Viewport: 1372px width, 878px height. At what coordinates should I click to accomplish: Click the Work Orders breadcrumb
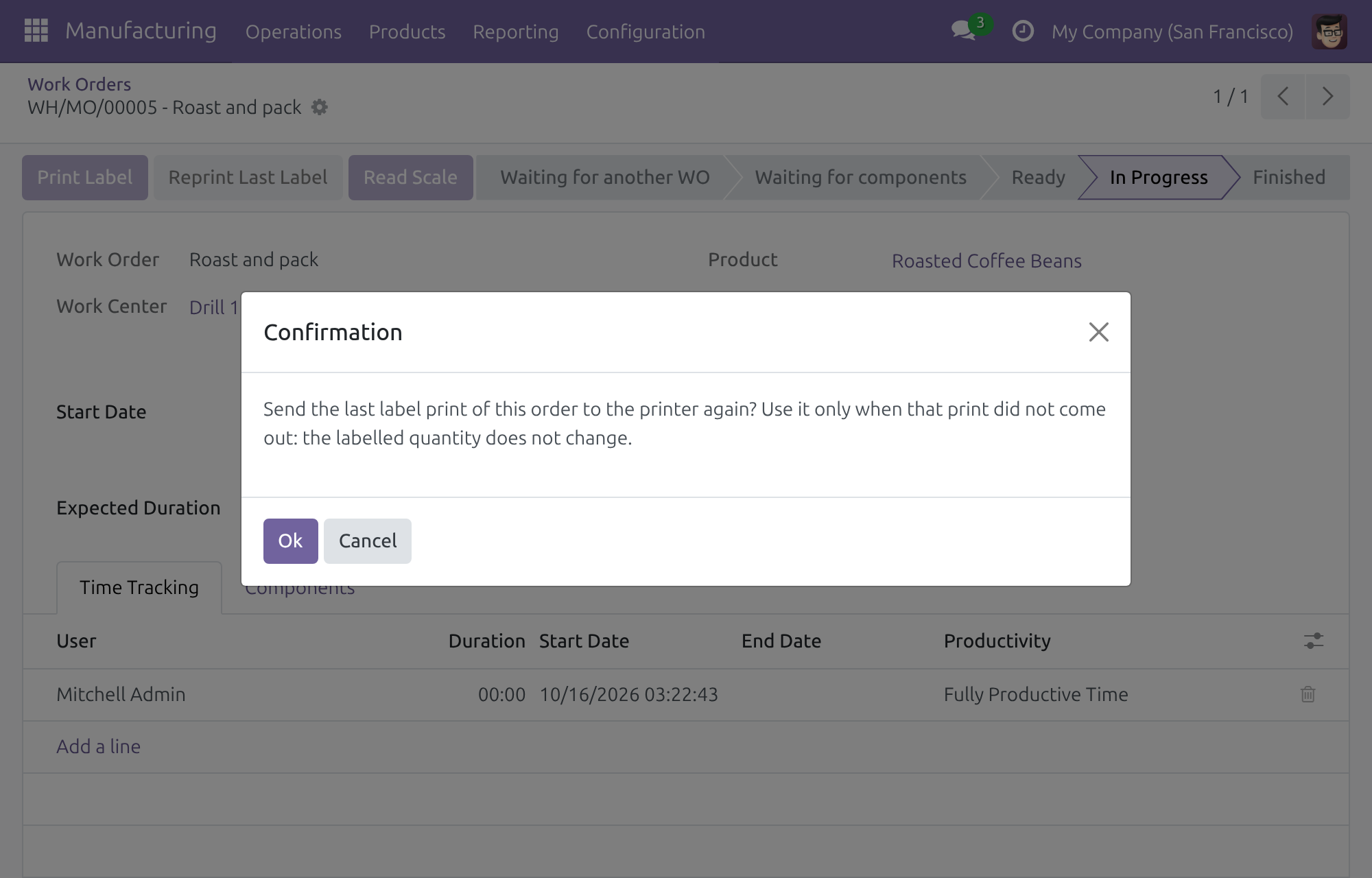(79, 84)
